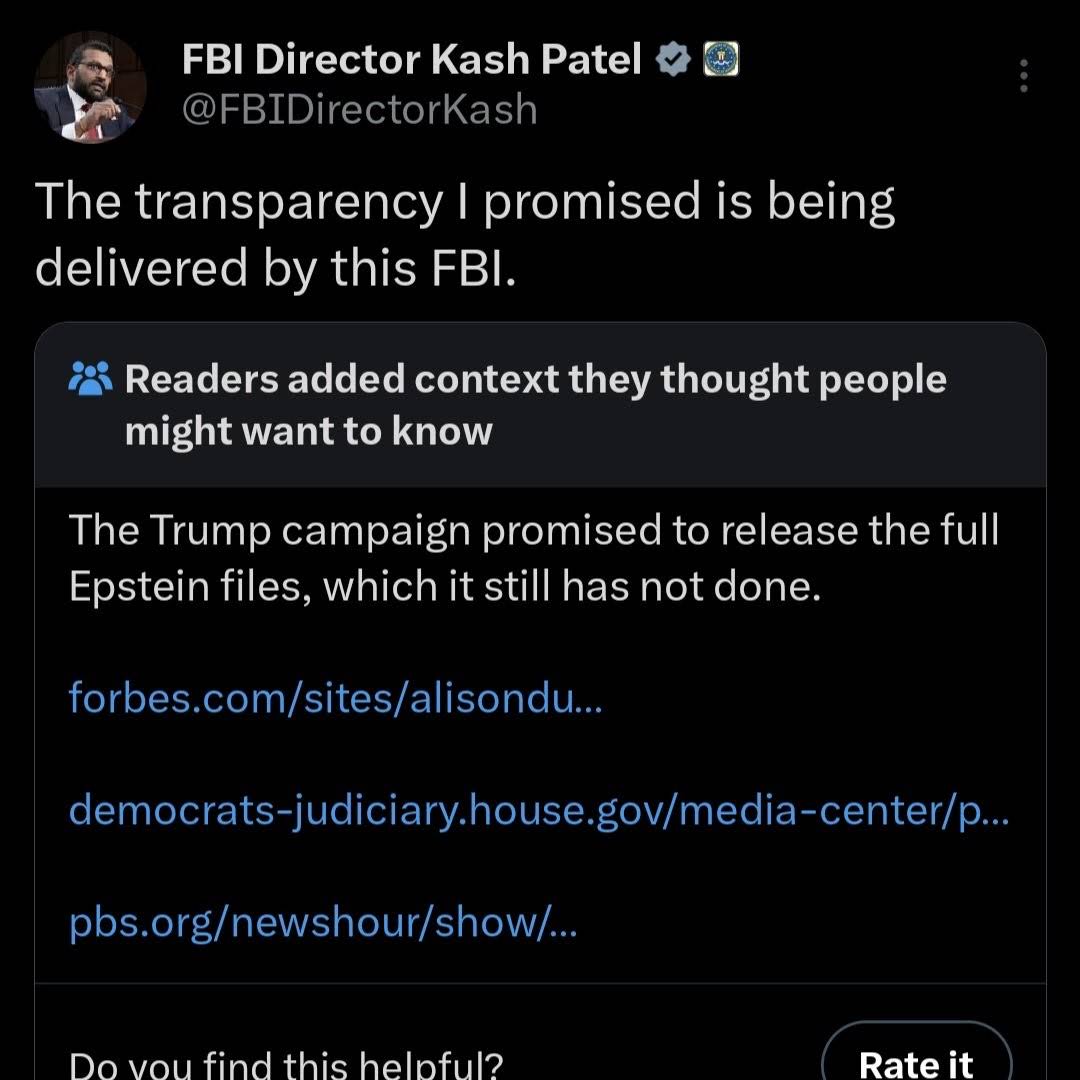1080x1080 pixels.
Task: Open the pbs.org/newshour/show link
Action: pos(323,922)
